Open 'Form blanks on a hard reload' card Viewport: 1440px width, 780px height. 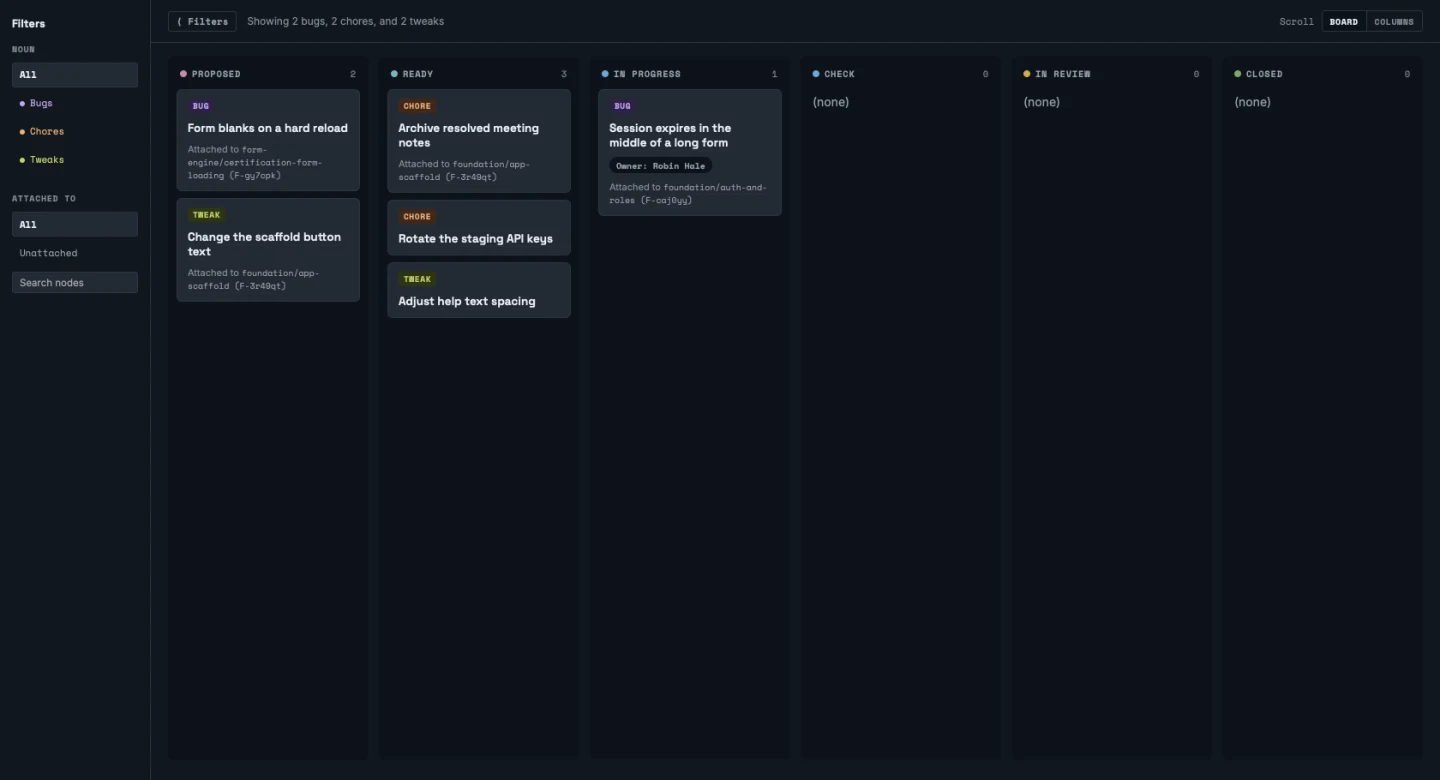coord(268,140)
